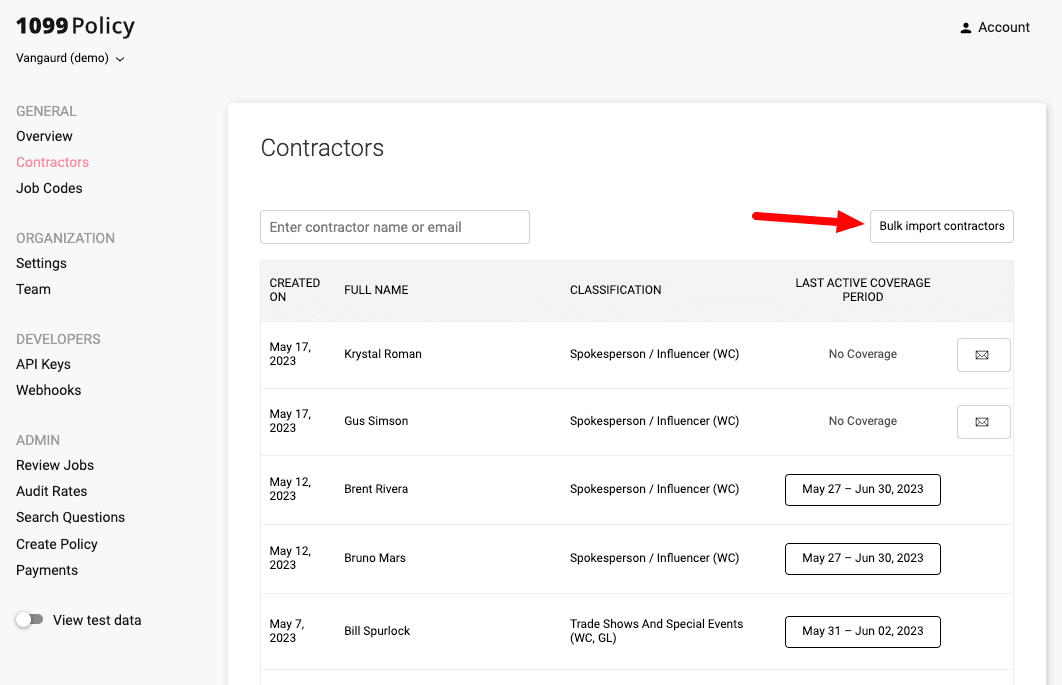Go to Create Policy

tap(56, 544)
